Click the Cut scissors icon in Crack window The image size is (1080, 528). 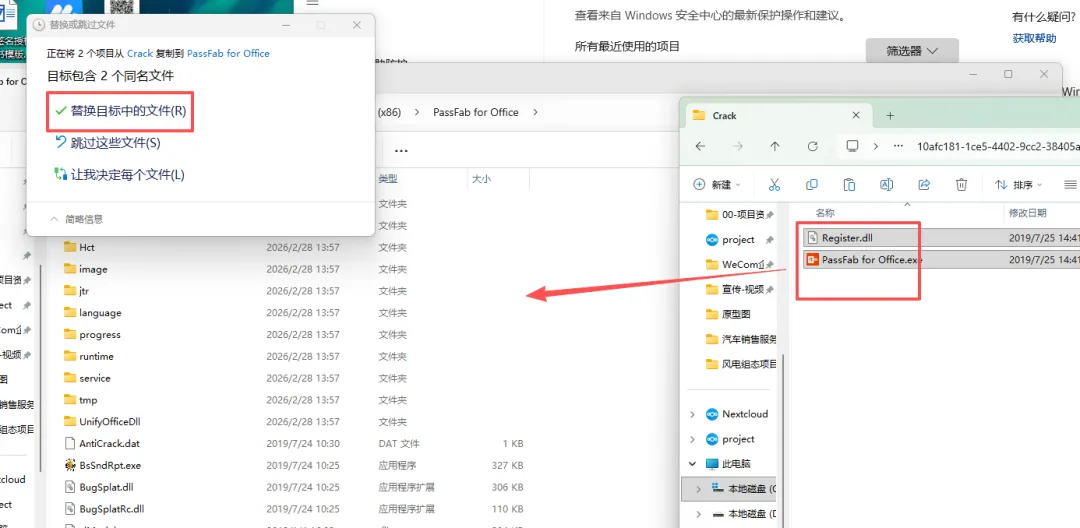pos(774,184)
